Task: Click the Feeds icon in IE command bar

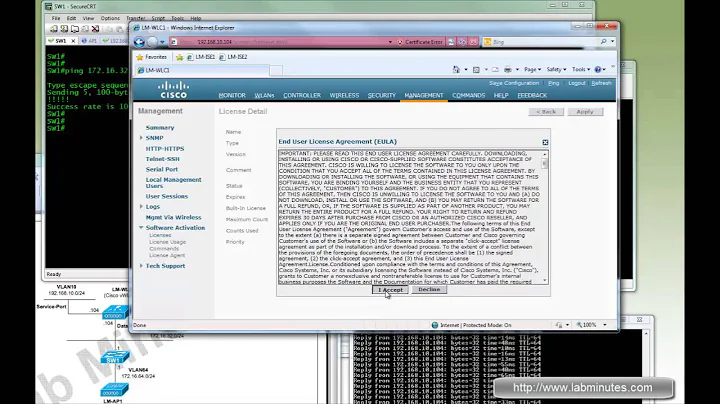Action: pos(476,70)
